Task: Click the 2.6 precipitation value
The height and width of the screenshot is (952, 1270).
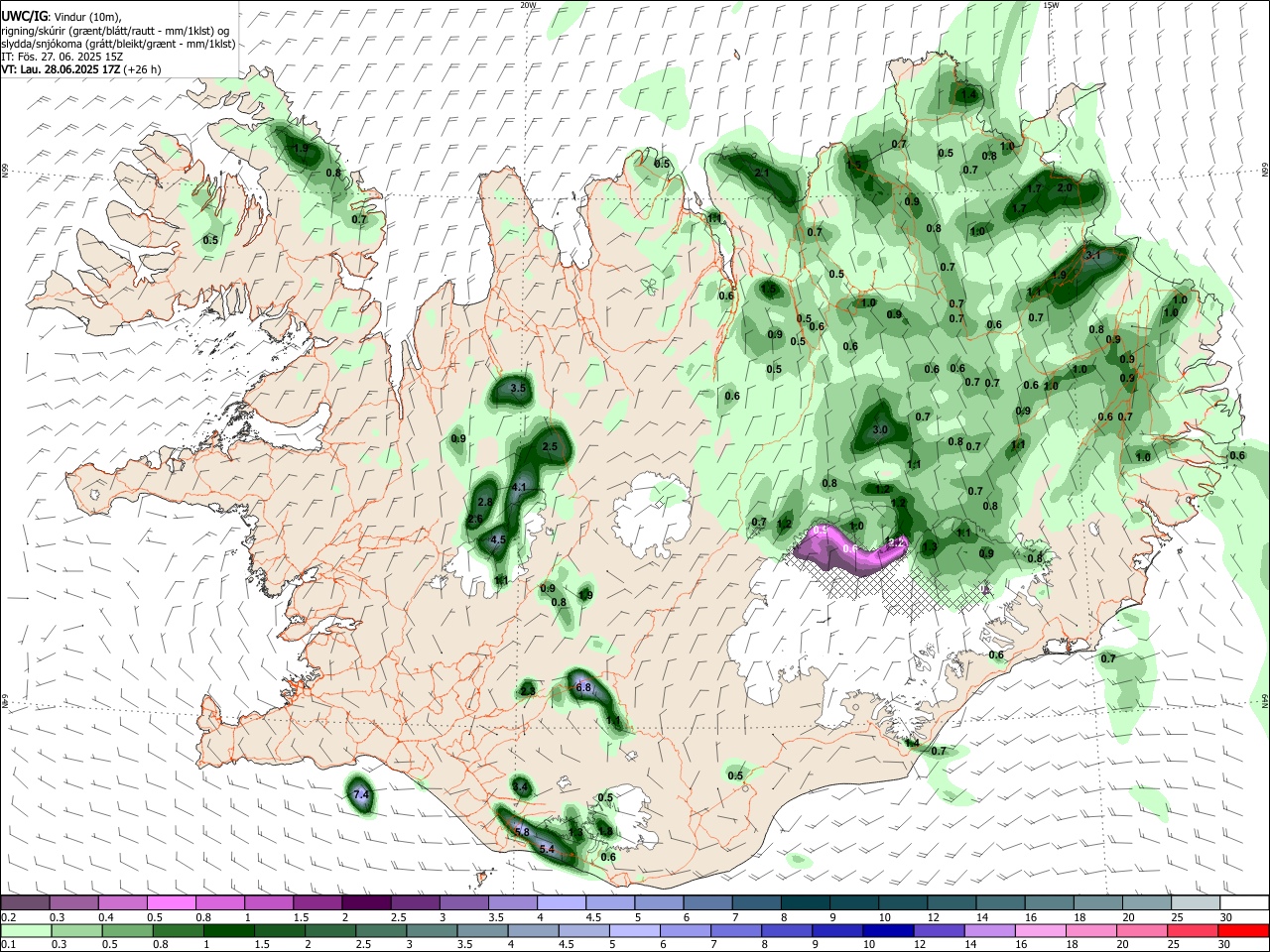Action: click(x=475, y=520)
